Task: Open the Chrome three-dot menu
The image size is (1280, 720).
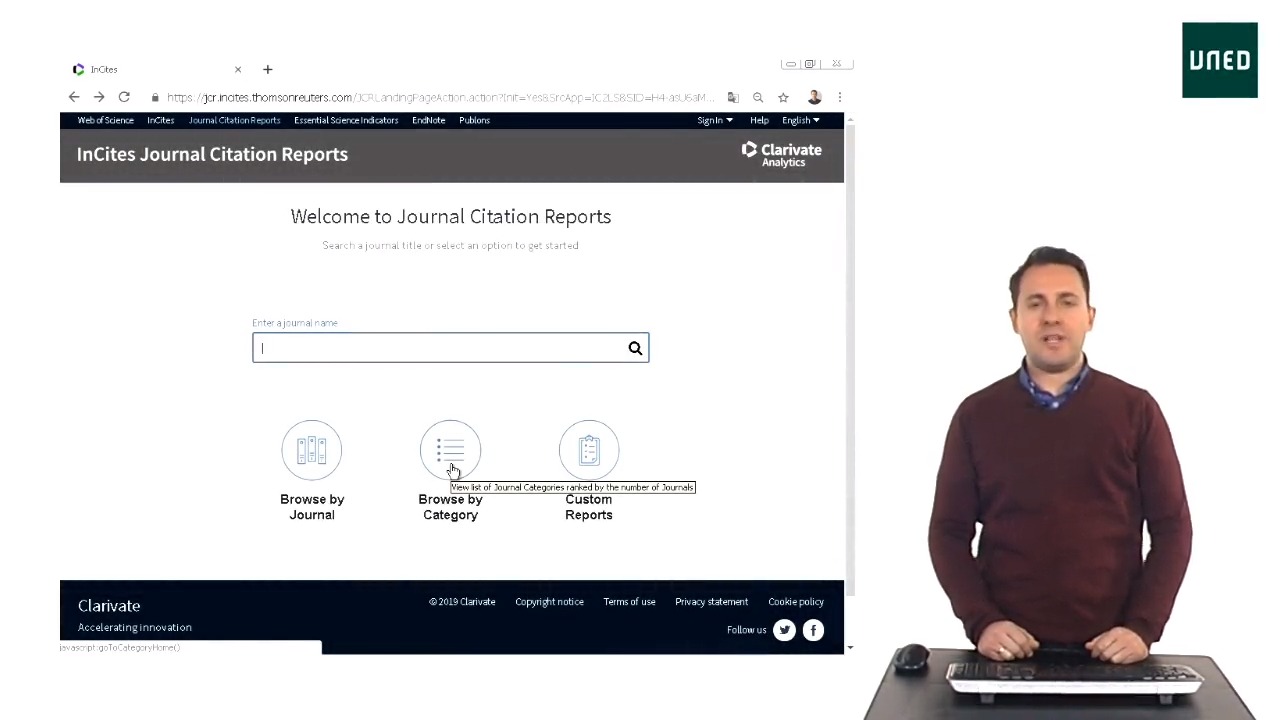Action: pyautogui.click(x=840, y=97)
